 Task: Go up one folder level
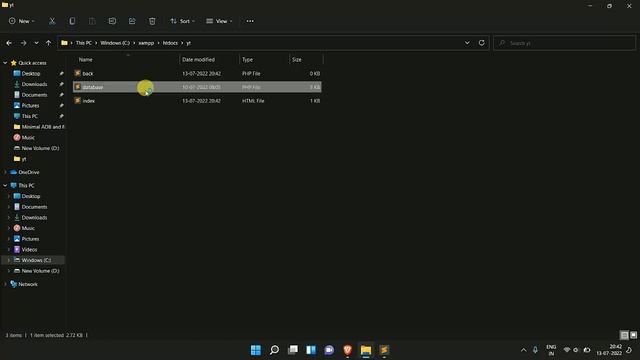pos(48,43)
